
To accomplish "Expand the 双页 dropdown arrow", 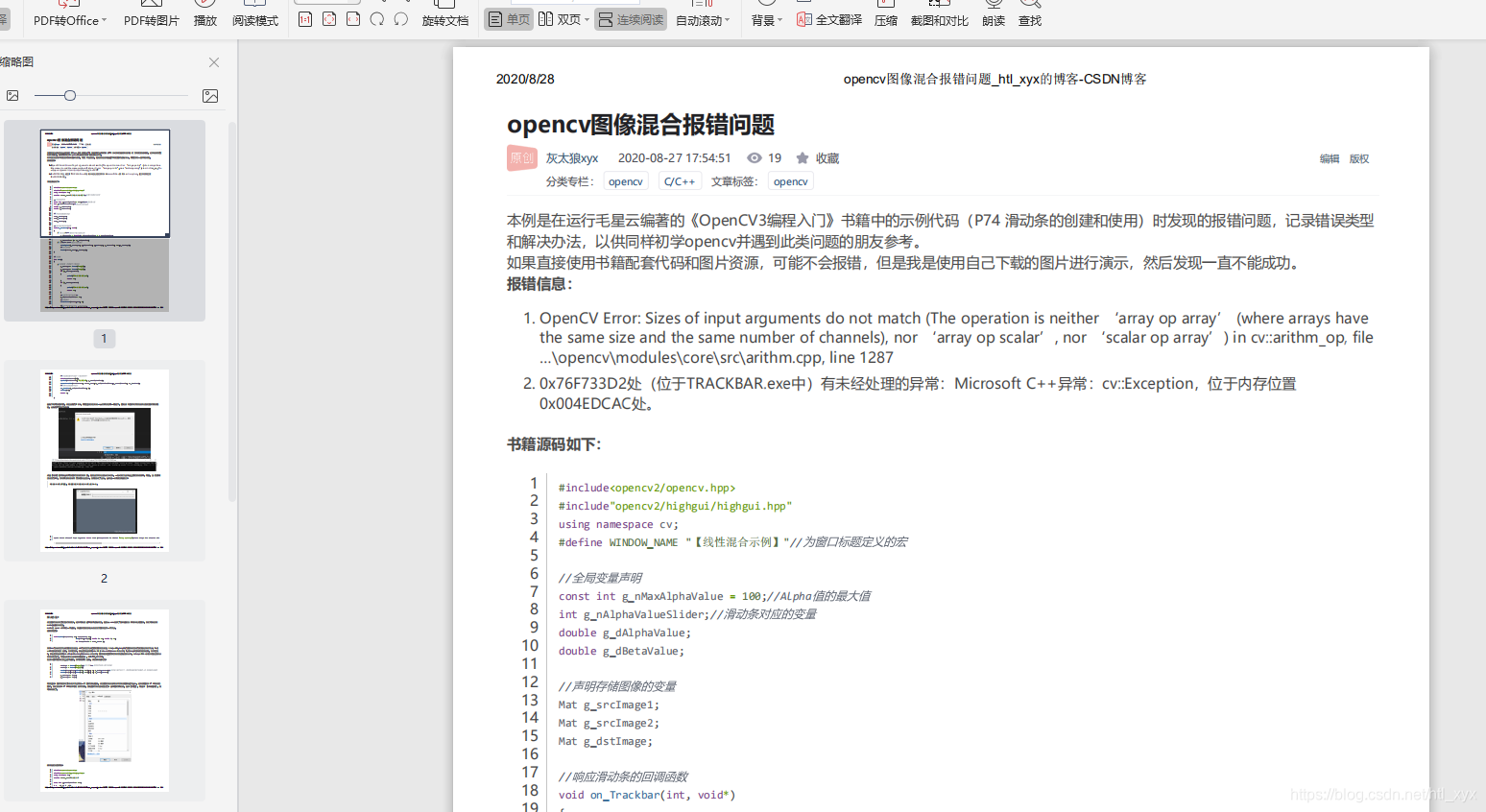I will (587, 19).
